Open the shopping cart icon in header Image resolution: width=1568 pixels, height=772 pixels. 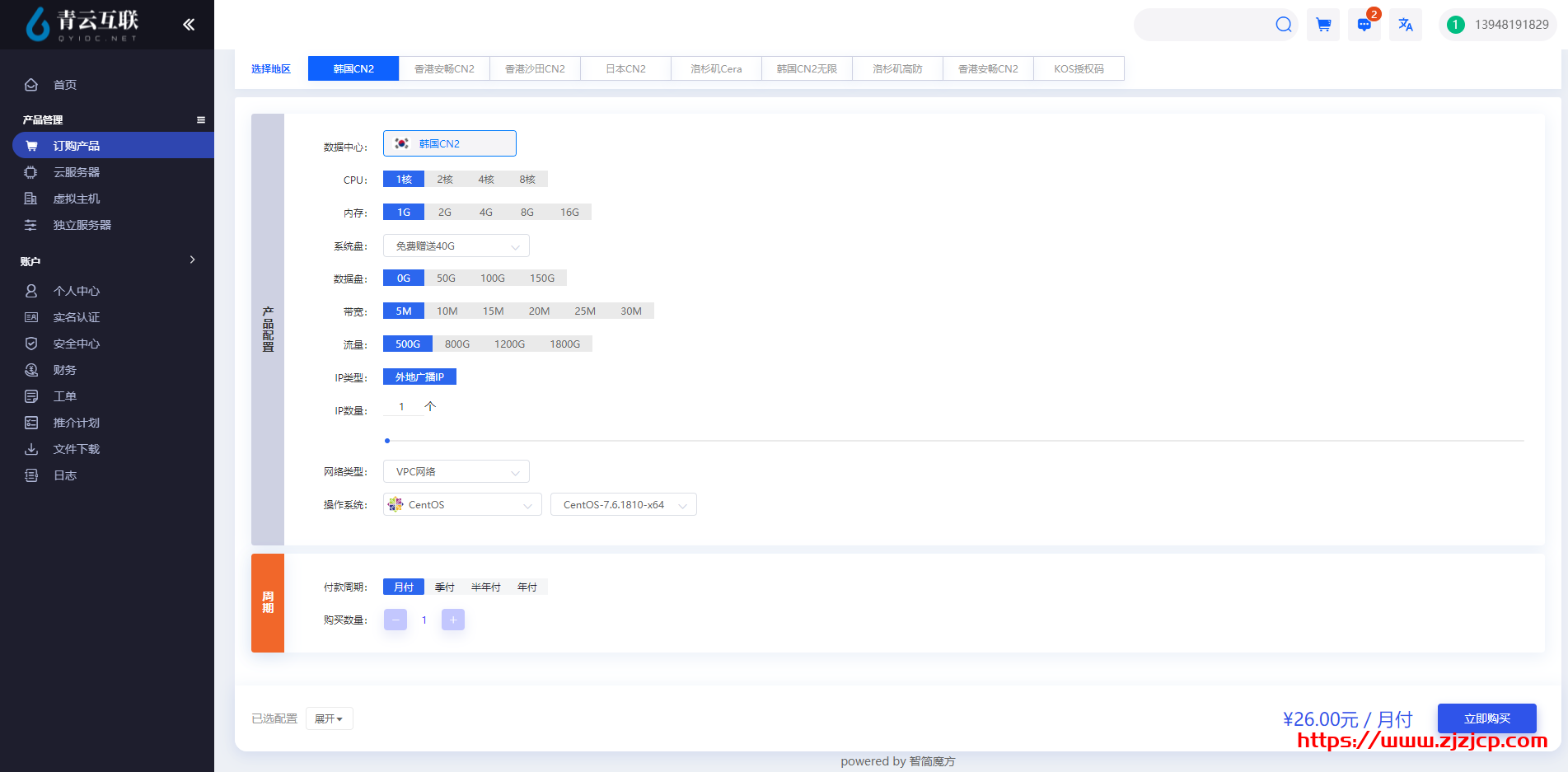tap(1323, 25)
